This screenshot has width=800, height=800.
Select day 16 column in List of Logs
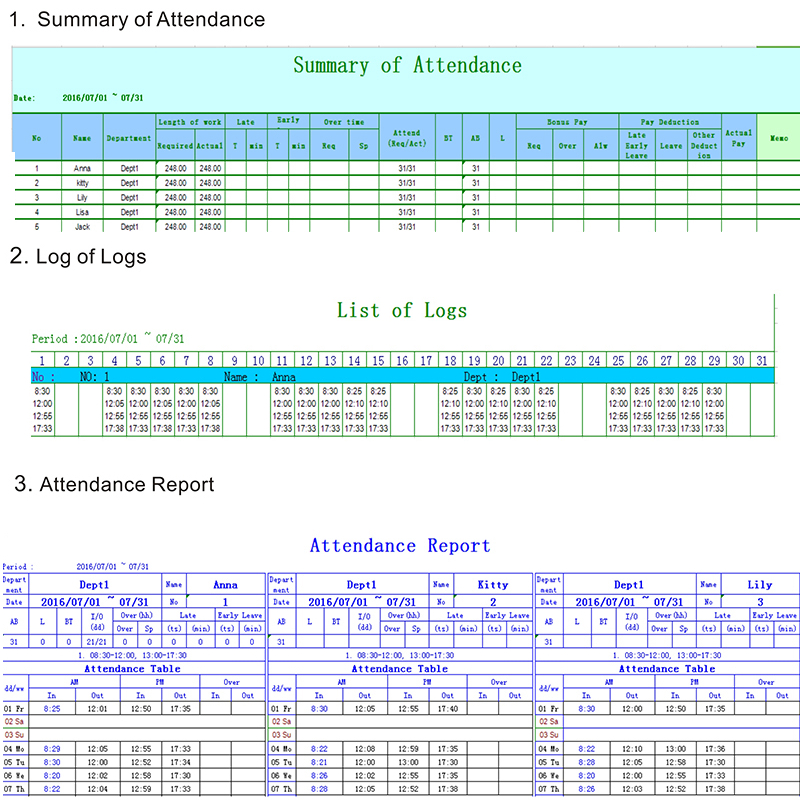pyautogui.click(x=401, y=361)
